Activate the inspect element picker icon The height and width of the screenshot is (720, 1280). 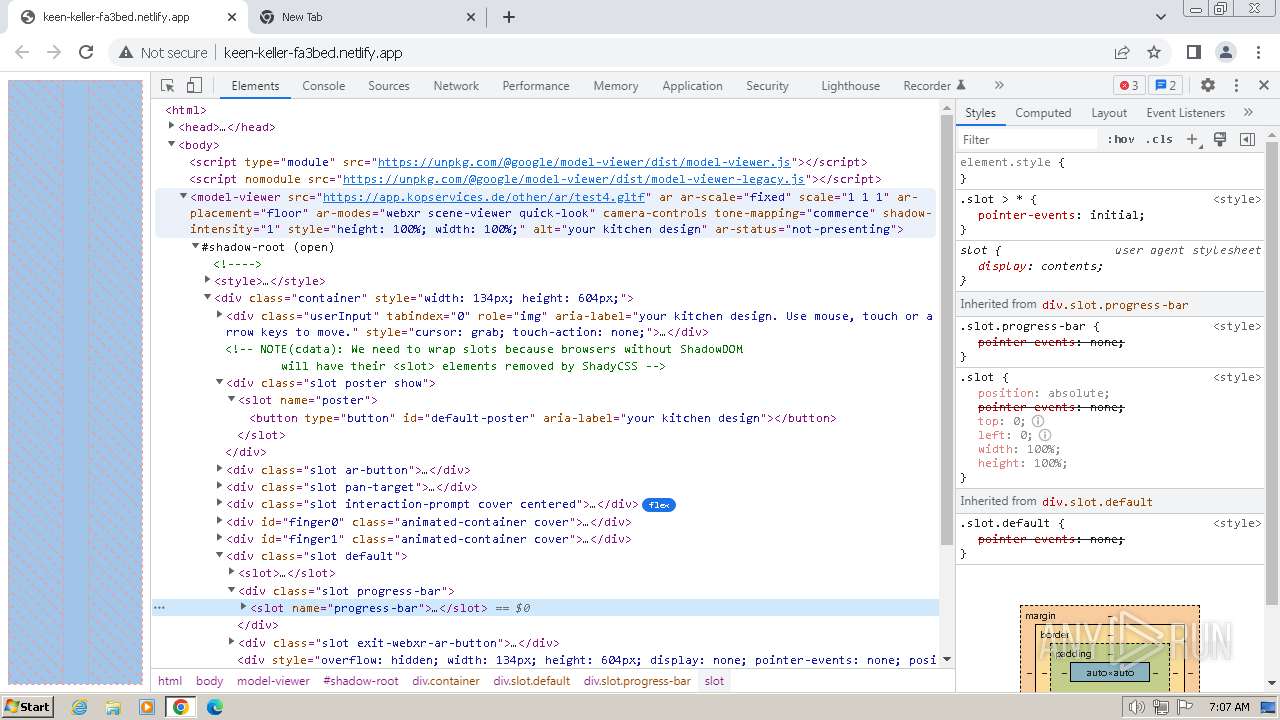[168, 86]
